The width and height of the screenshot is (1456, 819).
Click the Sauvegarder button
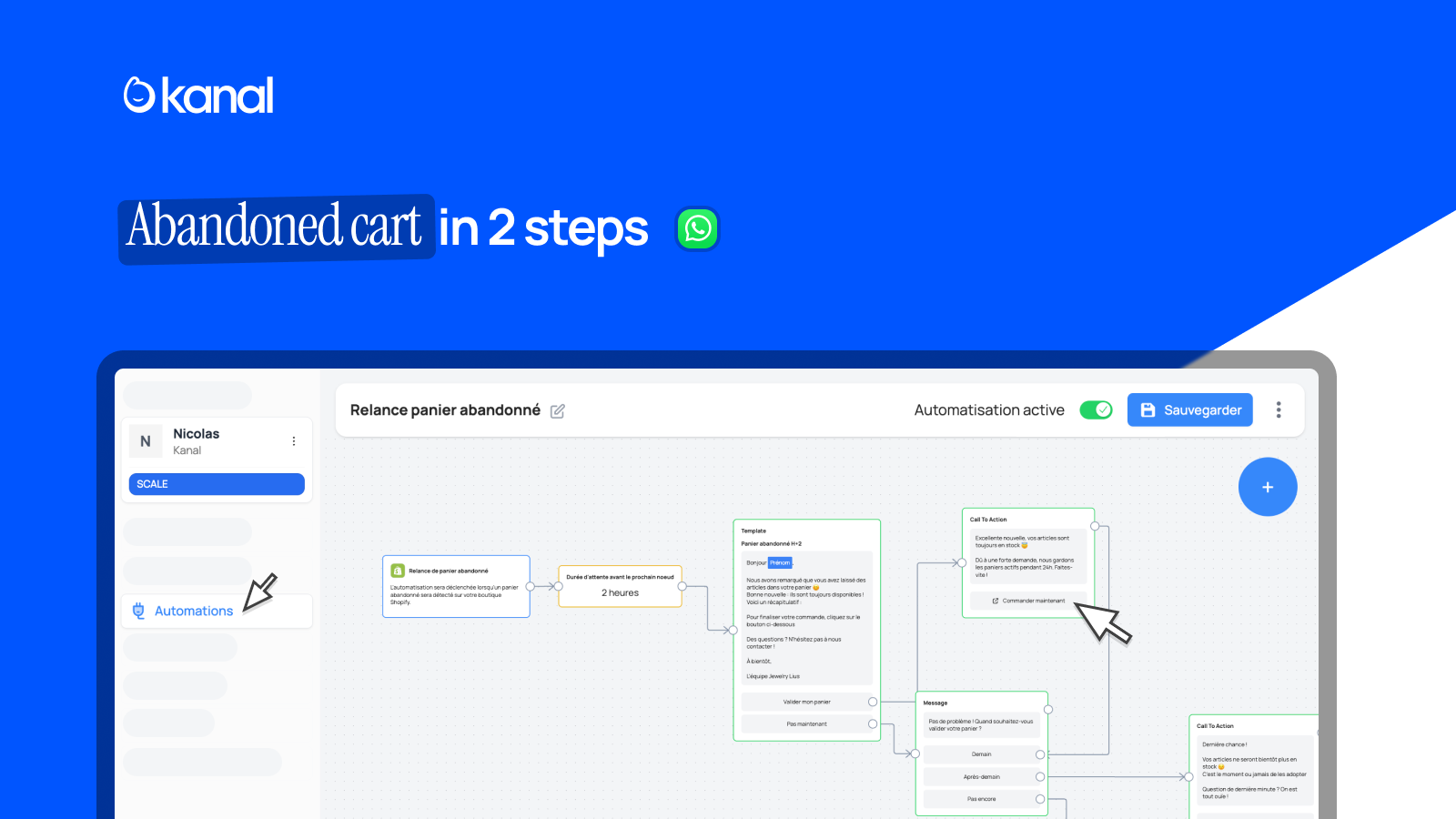[1190, 410]
